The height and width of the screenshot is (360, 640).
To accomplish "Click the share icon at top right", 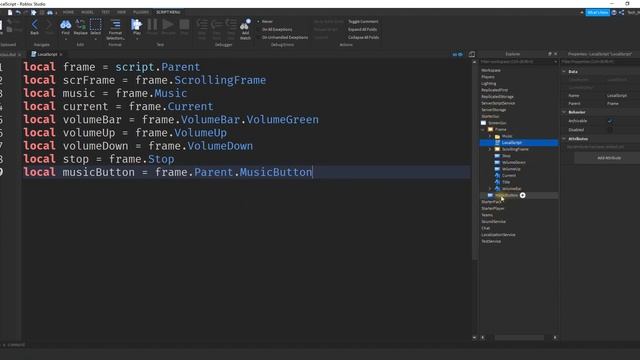I will pos(622,13).
